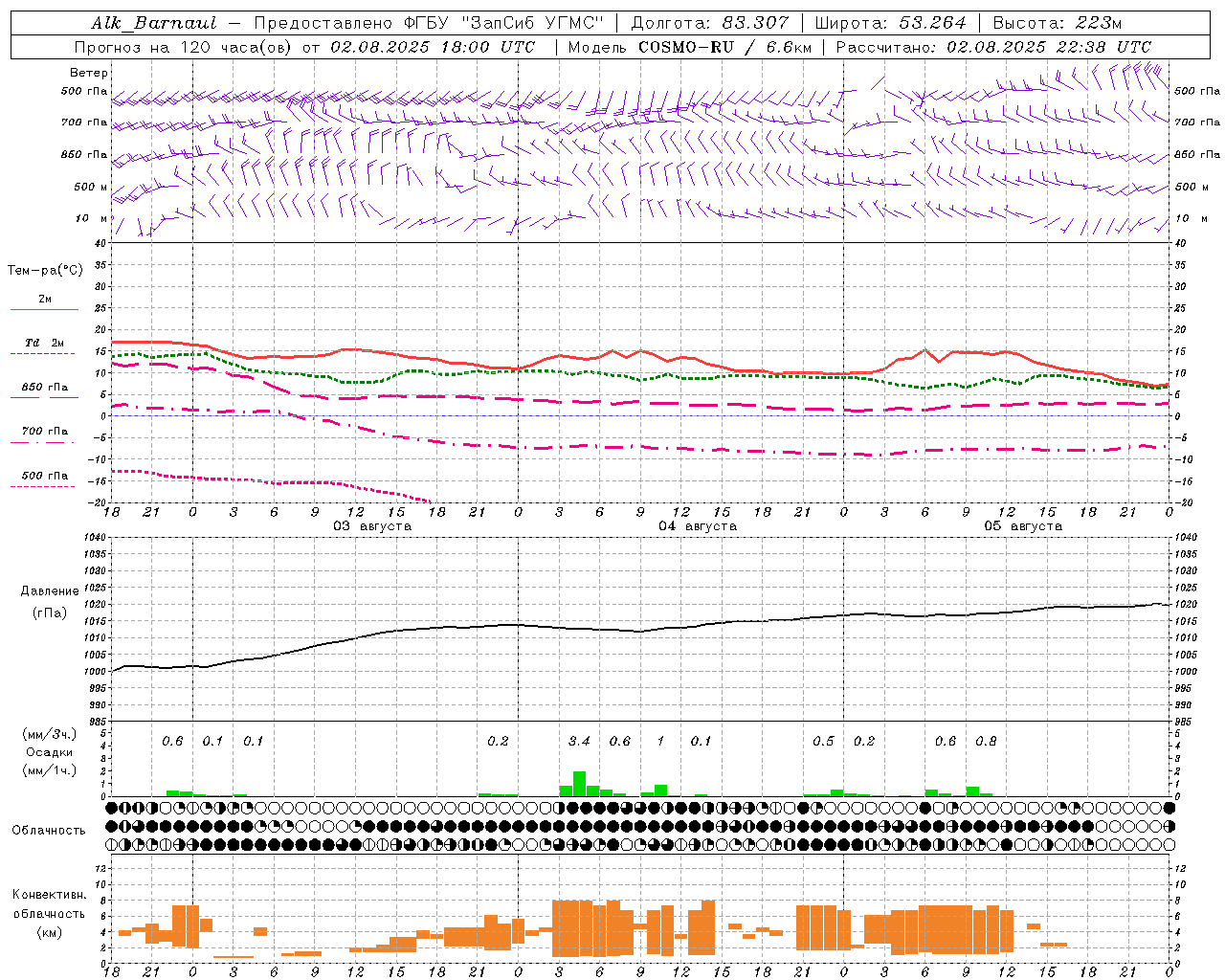Click the "Конвективн." convective cloud label
Viewport: 1225px width, 980px height.
[x=49, y=895]
